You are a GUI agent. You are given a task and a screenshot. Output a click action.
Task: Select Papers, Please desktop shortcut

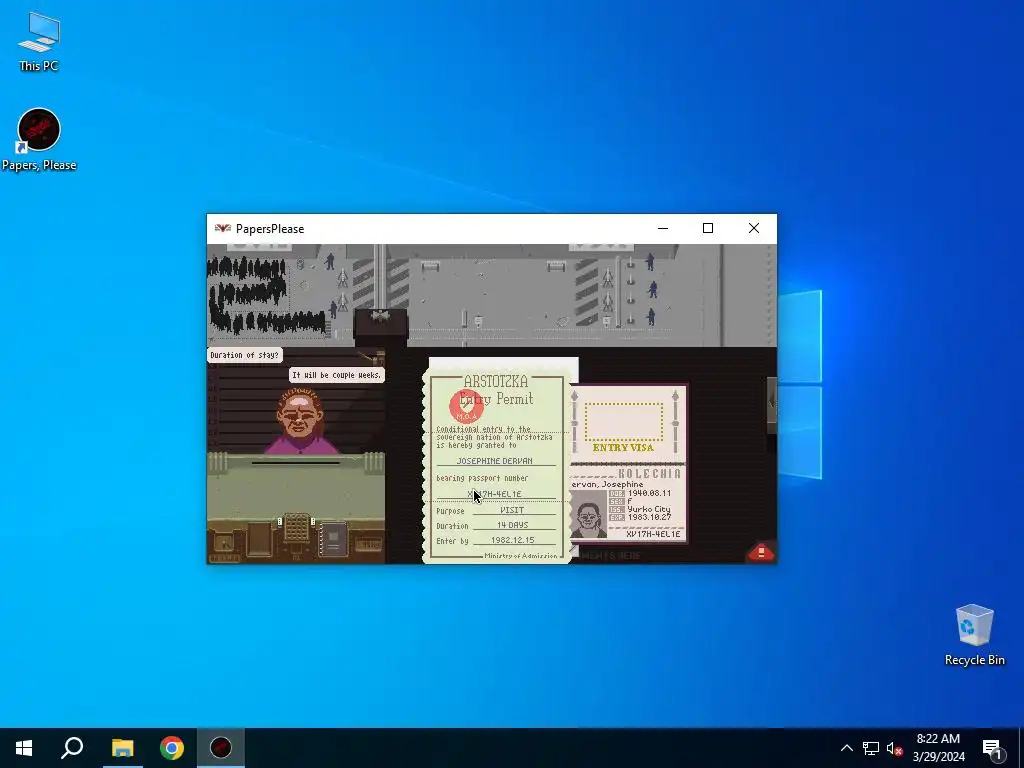click(39, 140)
